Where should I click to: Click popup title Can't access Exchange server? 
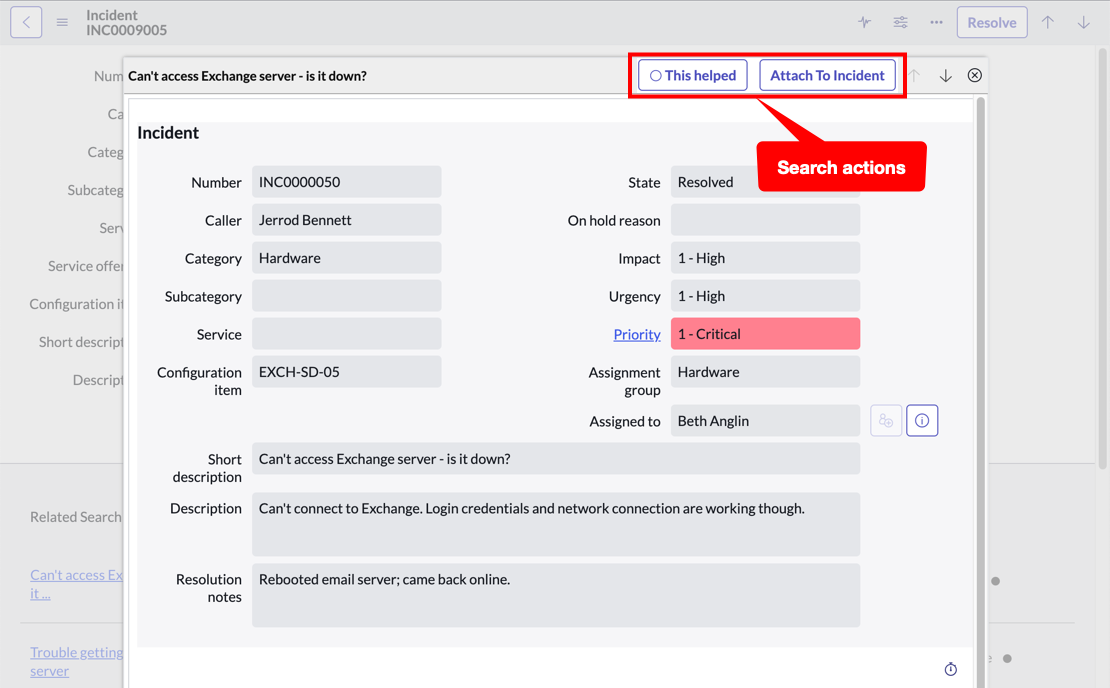coord(247,76)
